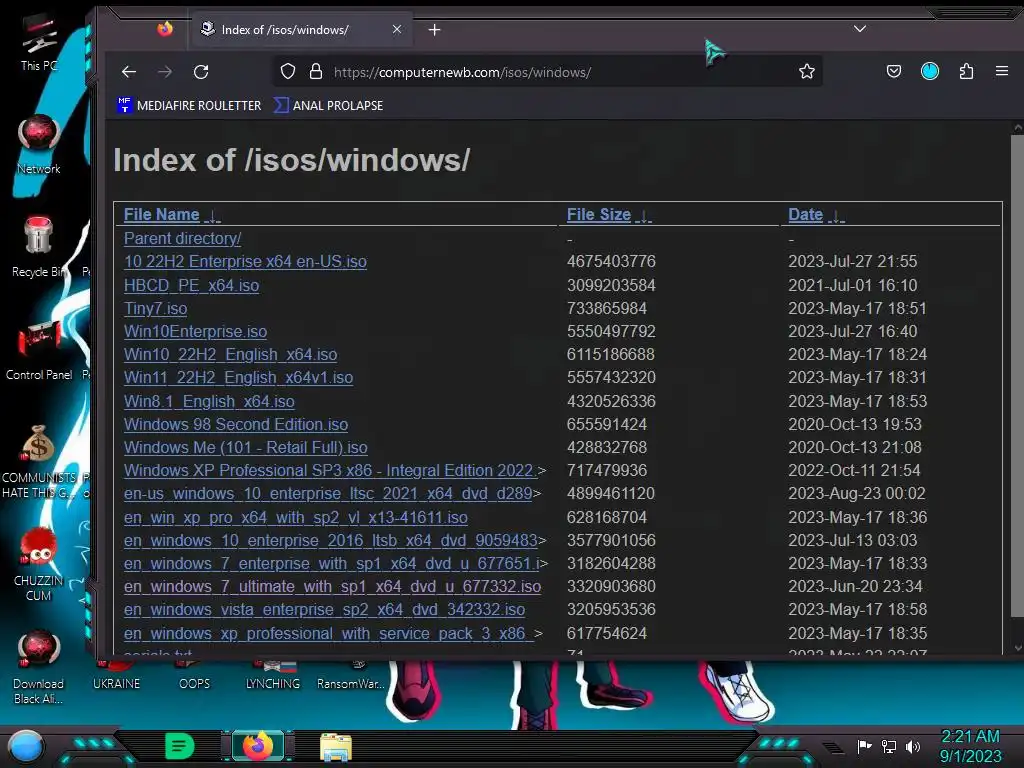The width and height of the screenshot is (1024, 768).
Task: Switch to the pinned Firefox tab
Action: point(165,29)
